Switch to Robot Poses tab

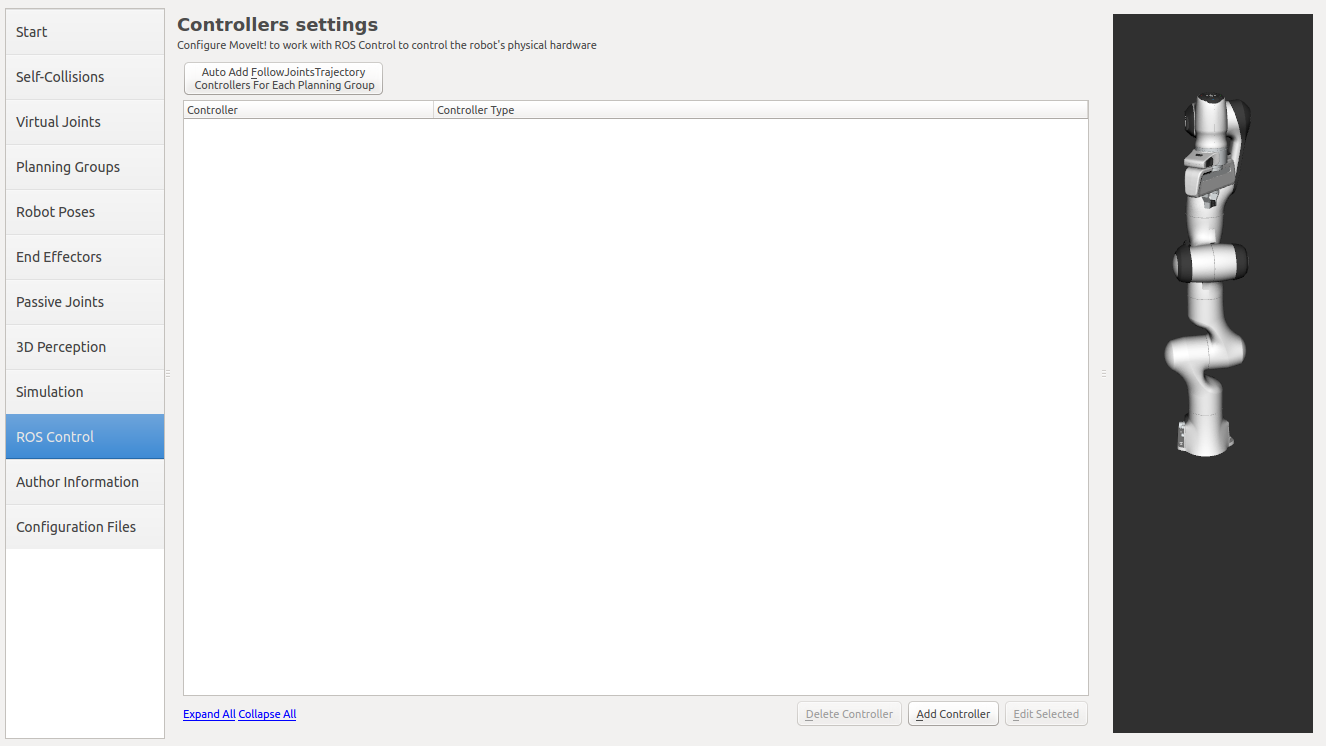click(x=85, y=212)
